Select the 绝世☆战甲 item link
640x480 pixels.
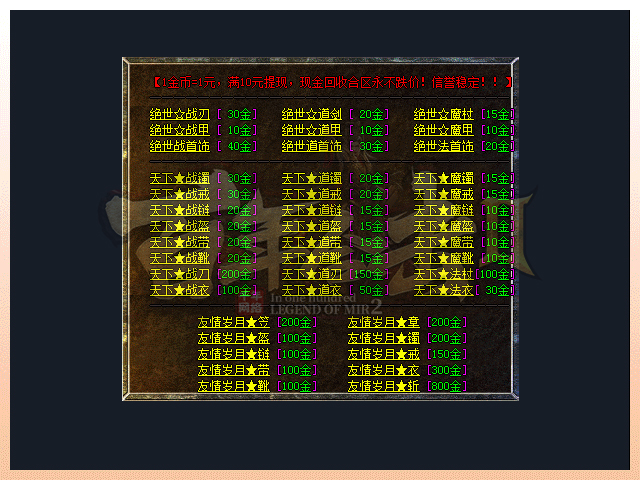point(180,130)
